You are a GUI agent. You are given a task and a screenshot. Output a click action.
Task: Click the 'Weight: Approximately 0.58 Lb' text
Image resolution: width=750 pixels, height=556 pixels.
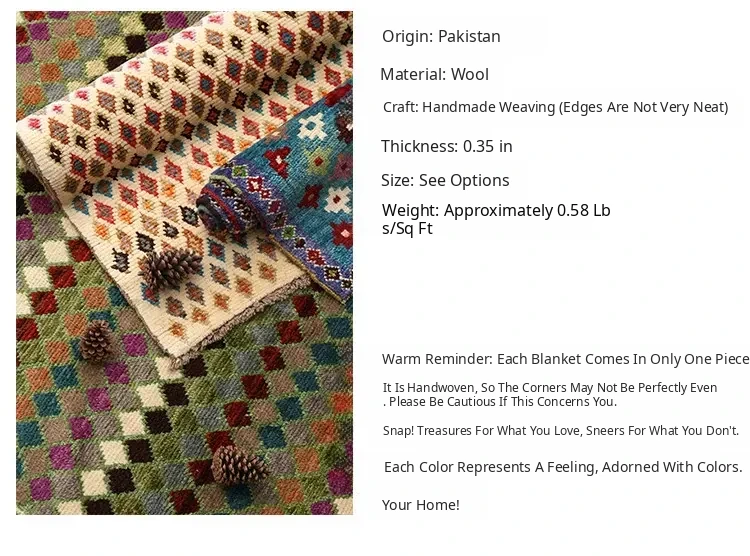tap(496, 211)
